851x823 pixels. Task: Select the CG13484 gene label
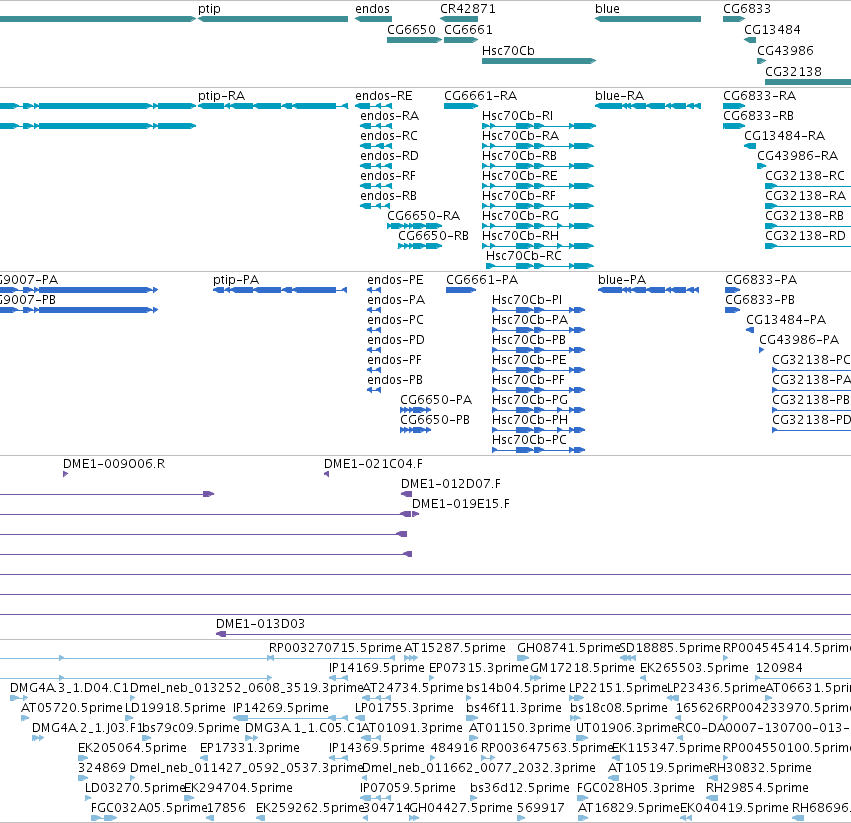point(772,29)
